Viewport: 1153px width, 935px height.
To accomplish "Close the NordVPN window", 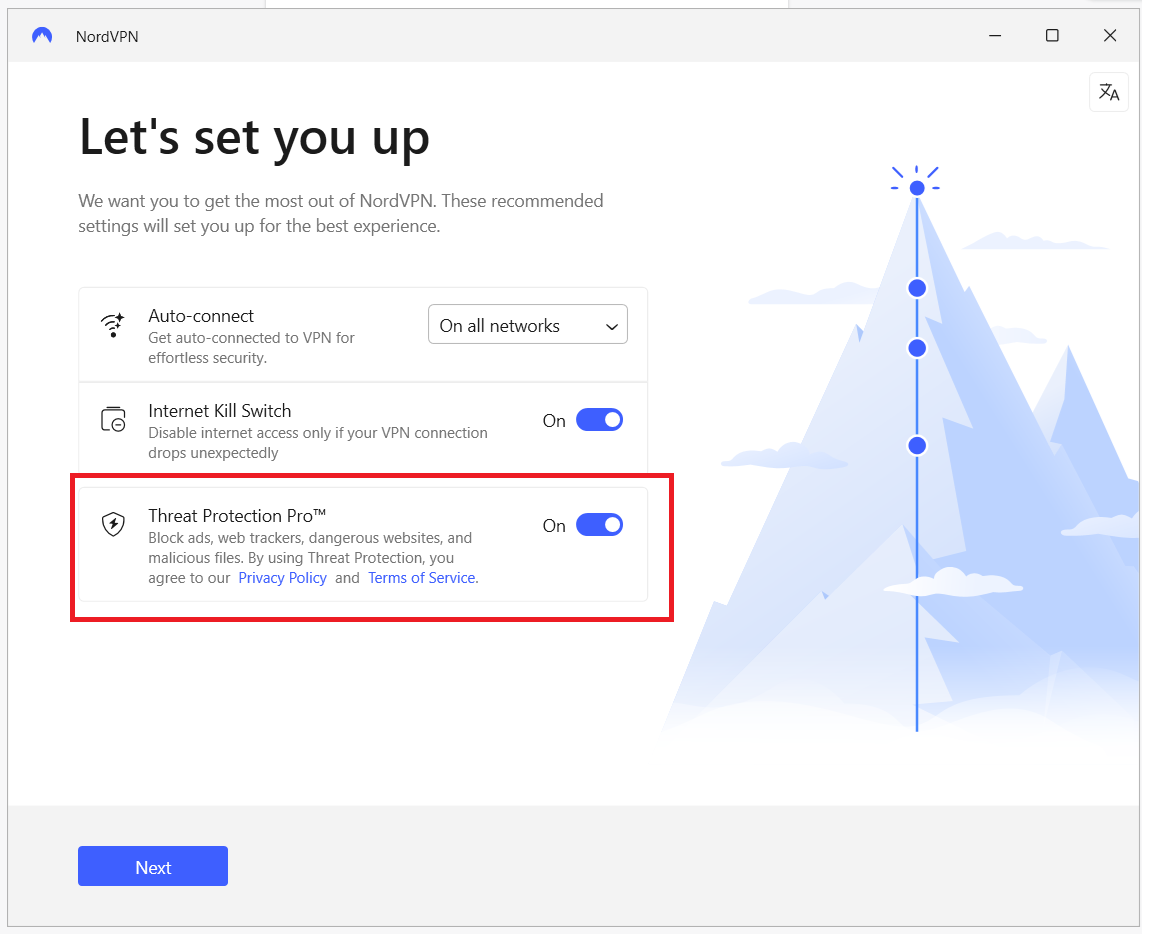I will [x=1110, y=36].
